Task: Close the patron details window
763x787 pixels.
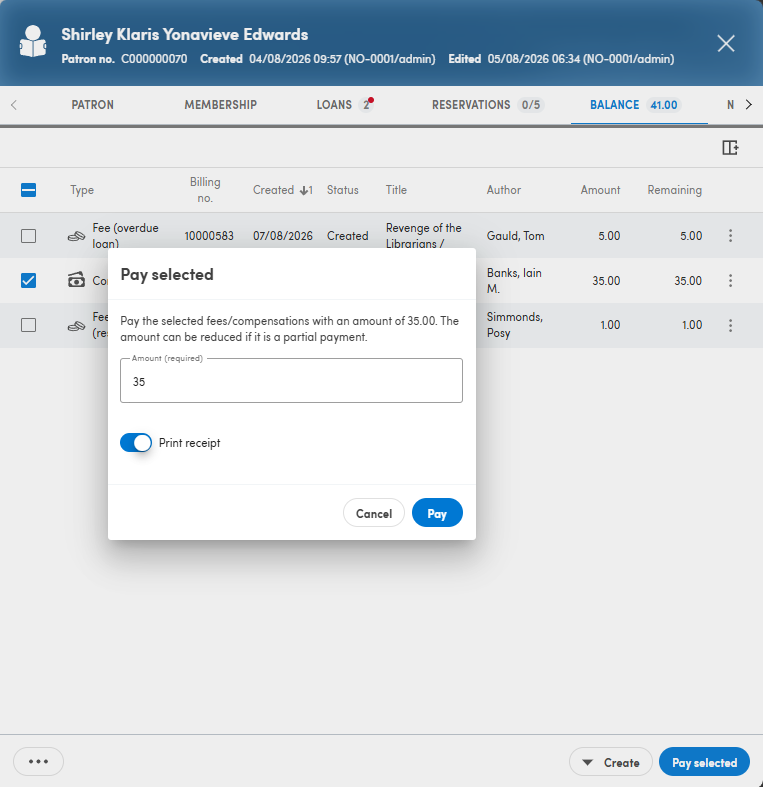Action: [x=726, y=43]
